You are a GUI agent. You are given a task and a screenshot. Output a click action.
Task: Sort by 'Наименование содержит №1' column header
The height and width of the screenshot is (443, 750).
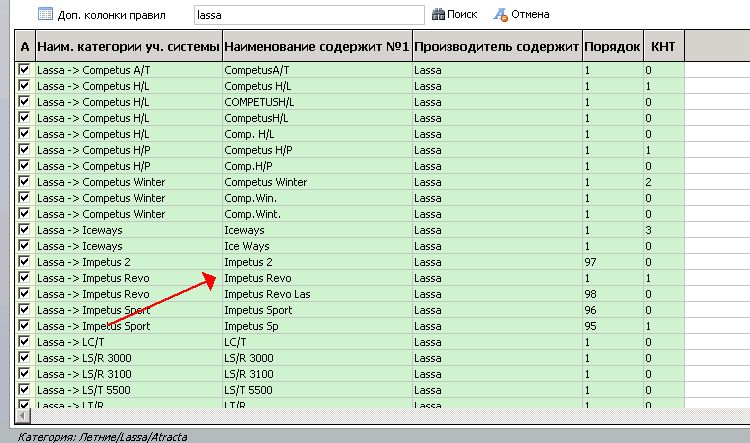click(317, 46)
